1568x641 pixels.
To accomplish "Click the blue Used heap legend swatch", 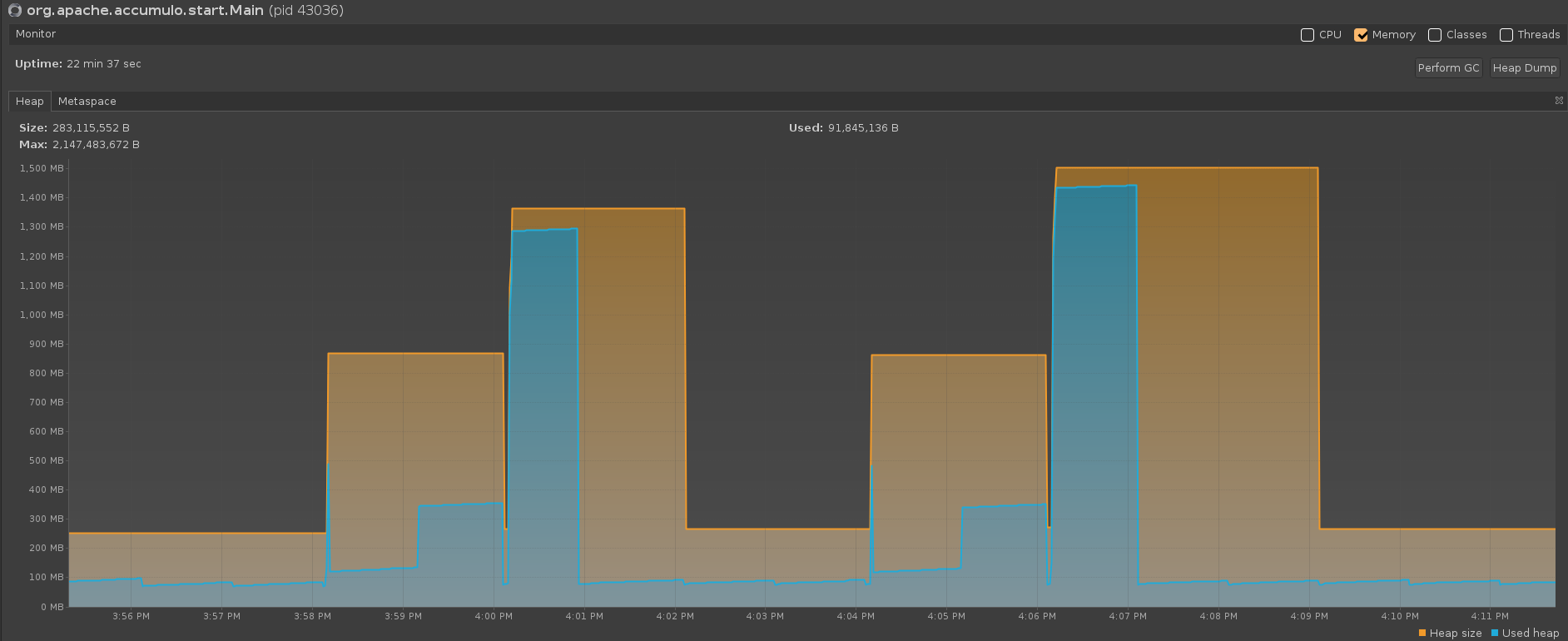I will click(1495, 634).
